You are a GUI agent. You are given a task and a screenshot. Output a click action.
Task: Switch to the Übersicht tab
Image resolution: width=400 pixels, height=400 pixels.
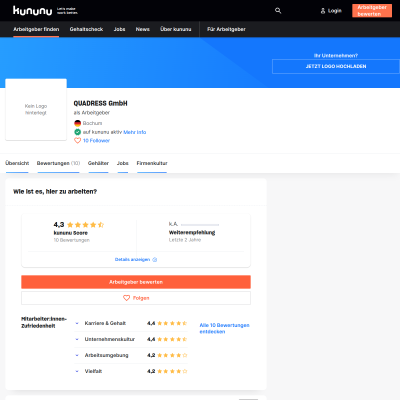(17, 163)
